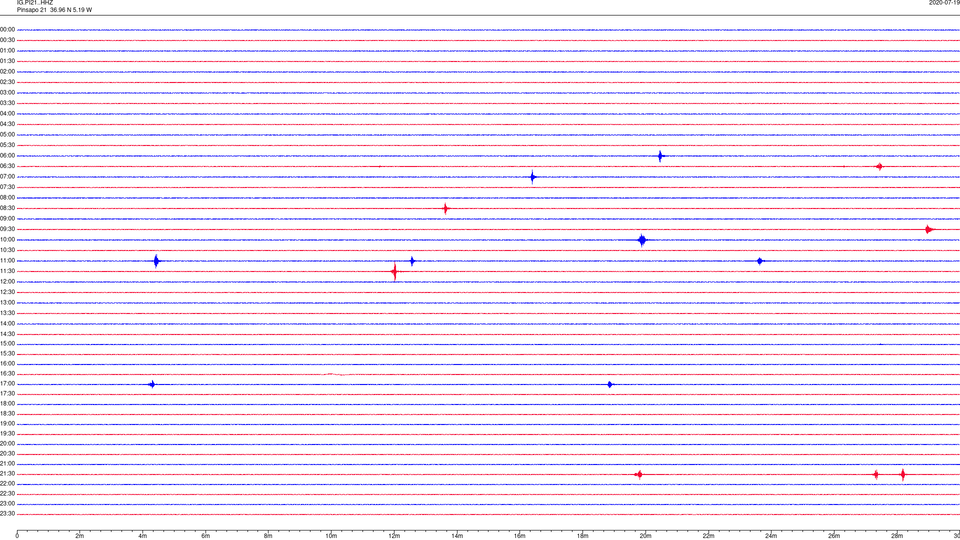Click the 6m label on the time axis
The width and height of the screenshot is (960, 540).
(x=206, y=536)
